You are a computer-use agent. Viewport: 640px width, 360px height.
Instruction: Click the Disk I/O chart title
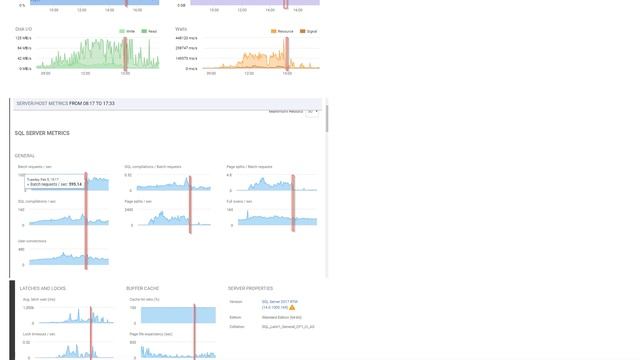coord(23,29)
